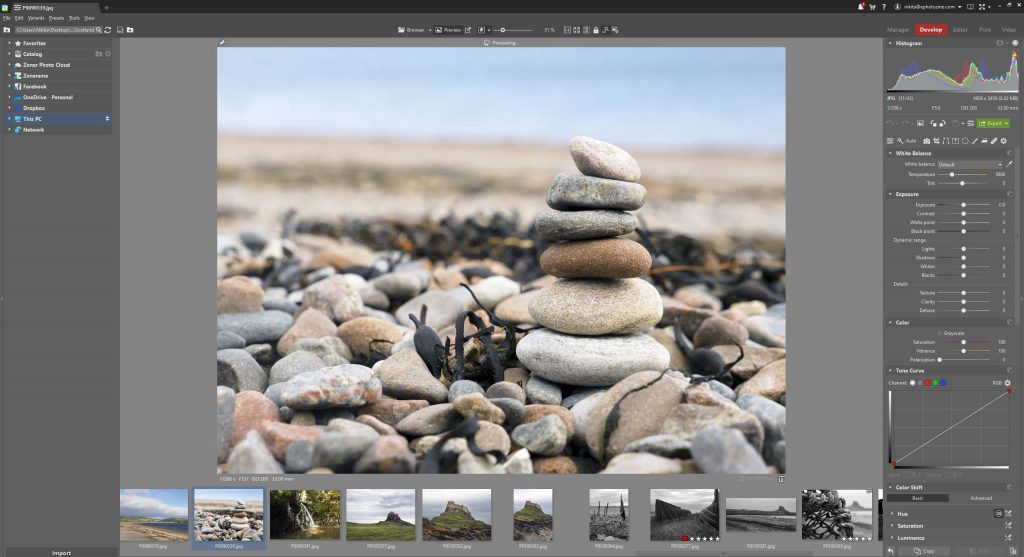Select the red channel in Tone Curve
This screenshot has height=557, width=1024.
(x=926, y=383)
